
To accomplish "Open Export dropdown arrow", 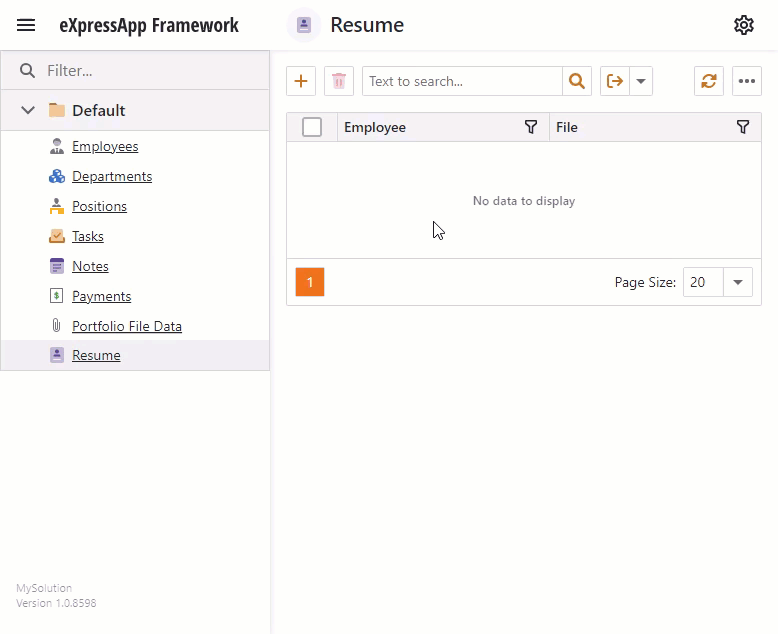I will (x=641, y=81).
